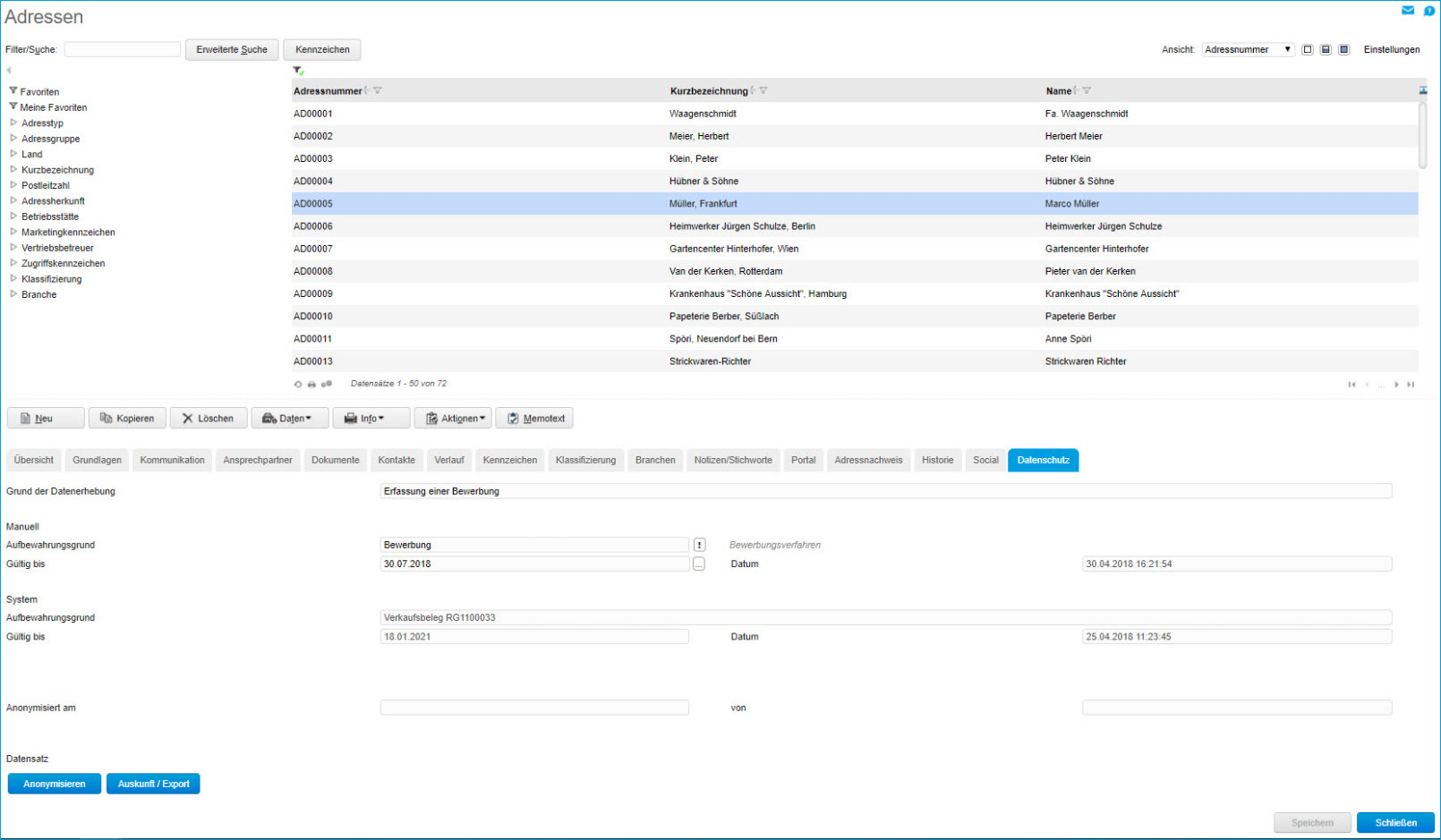Open the Ansicht dropdown showing Adressnummer
The height and width of the screenshot is (840, 1441).
[x=1249, y=49]
